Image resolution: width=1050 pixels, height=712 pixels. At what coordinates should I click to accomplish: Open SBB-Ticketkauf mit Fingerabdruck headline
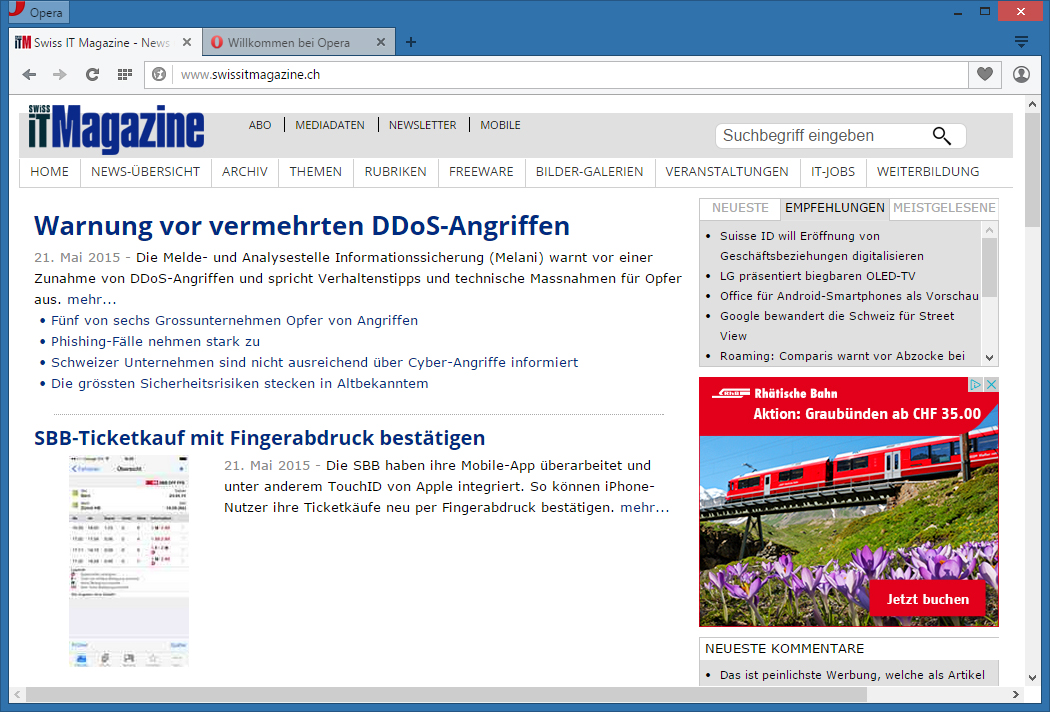click(x=260, y=438)
